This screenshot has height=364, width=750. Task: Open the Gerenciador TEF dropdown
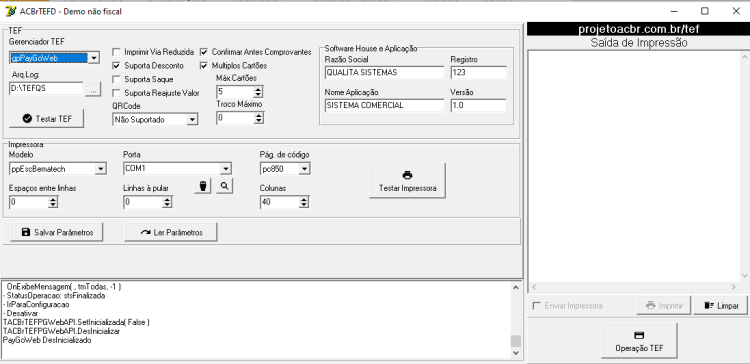(x=94, y=58)
